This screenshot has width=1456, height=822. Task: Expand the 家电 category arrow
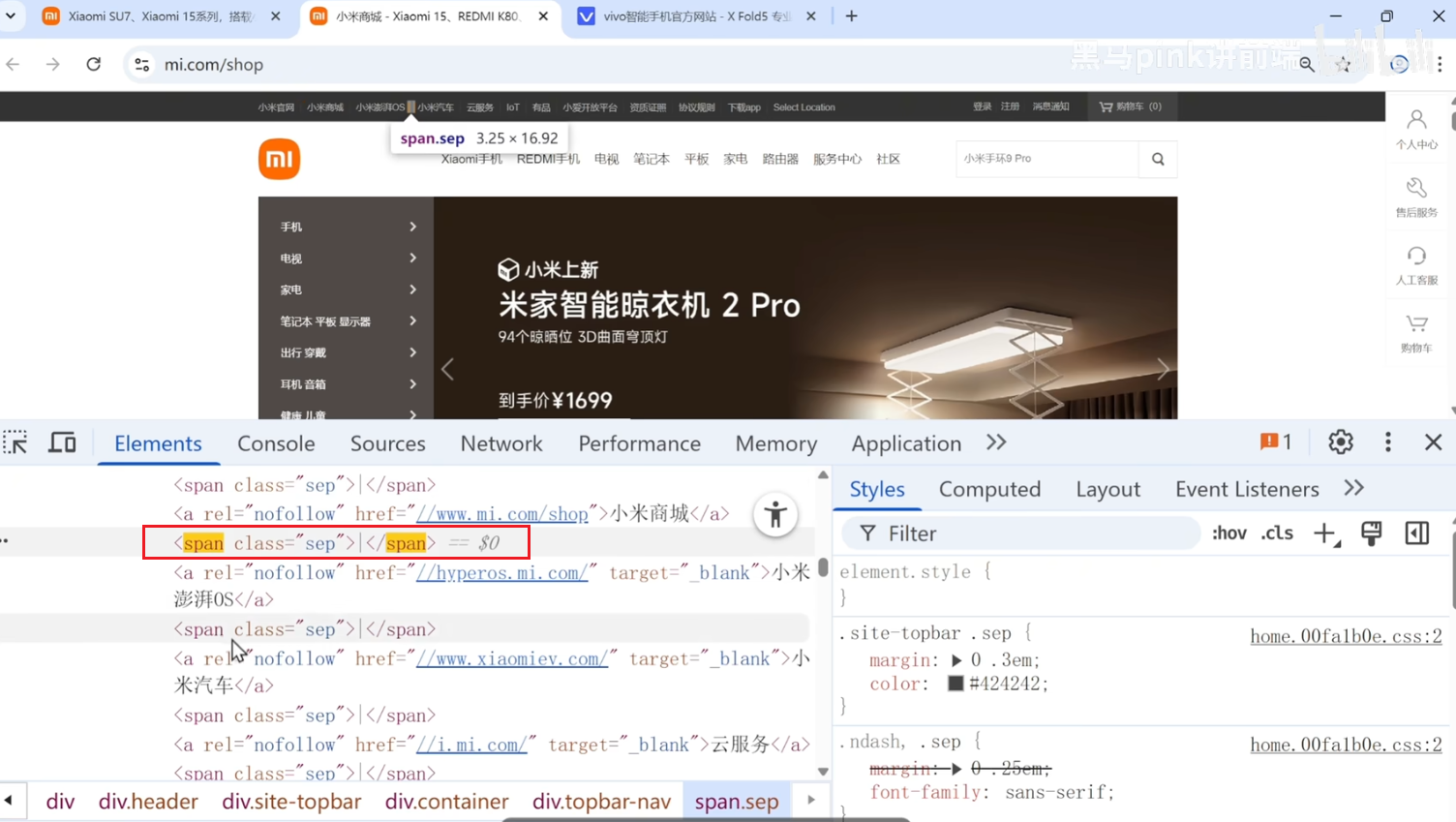tap(413, 289)
